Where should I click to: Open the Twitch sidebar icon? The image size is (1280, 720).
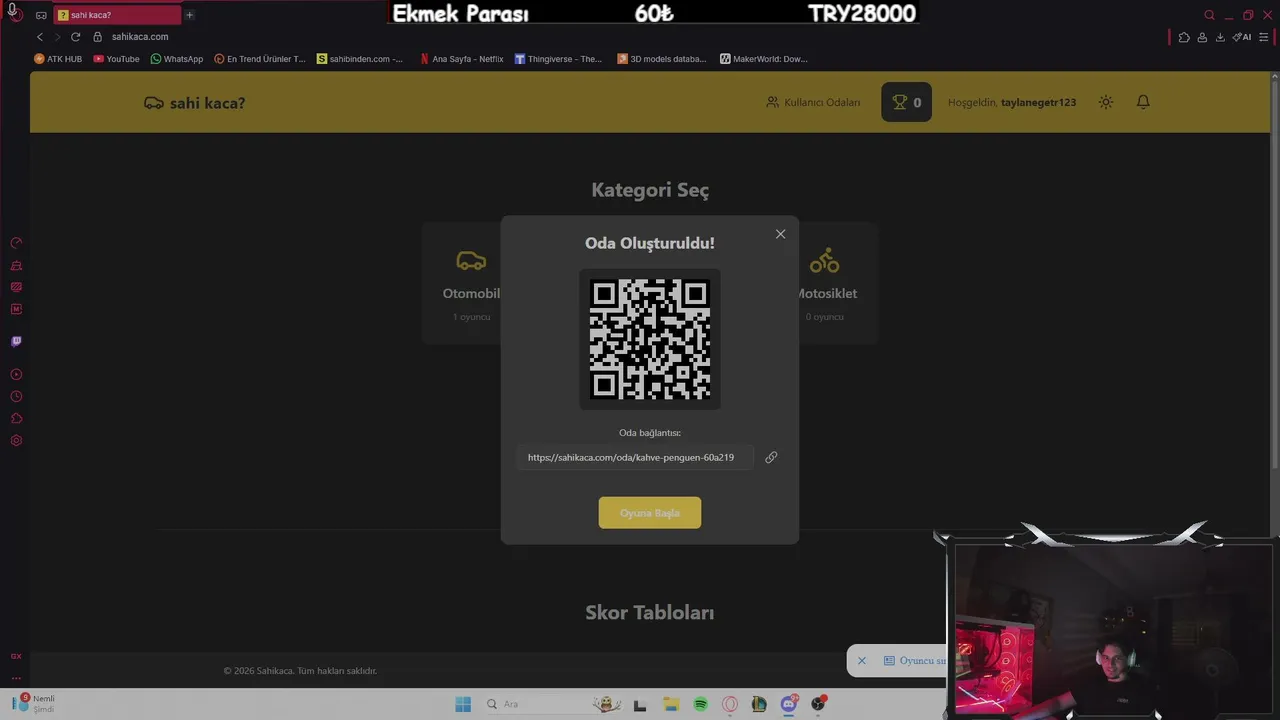point(16,341)
